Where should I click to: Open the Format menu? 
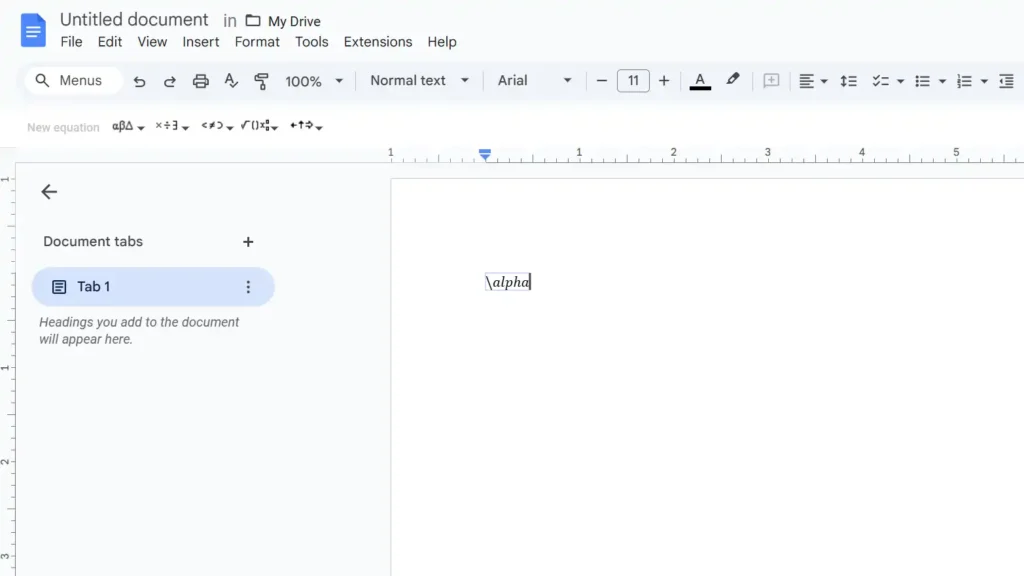(x=257, y=42)
